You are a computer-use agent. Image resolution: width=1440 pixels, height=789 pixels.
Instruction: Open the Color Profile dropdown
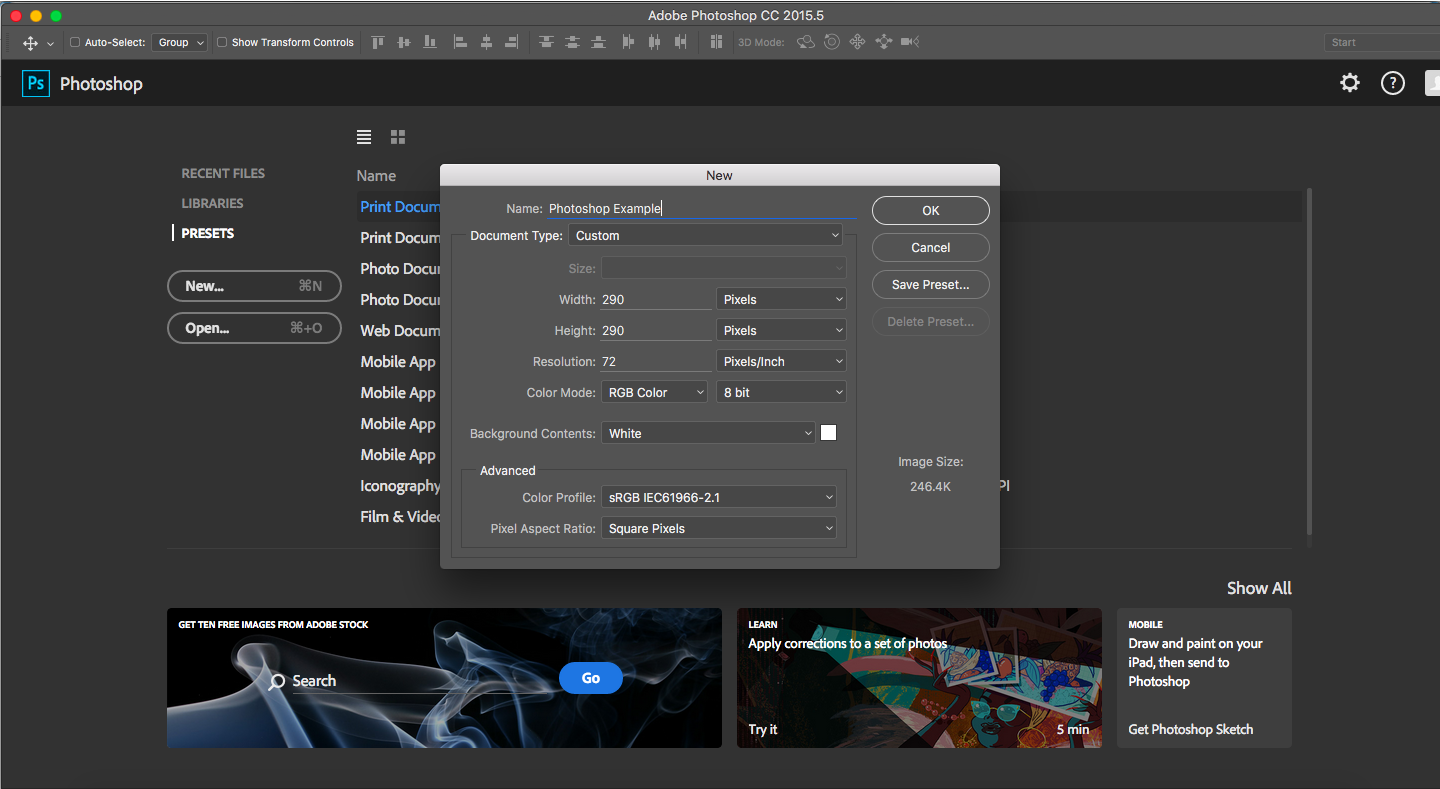click(x=719, y=497)
